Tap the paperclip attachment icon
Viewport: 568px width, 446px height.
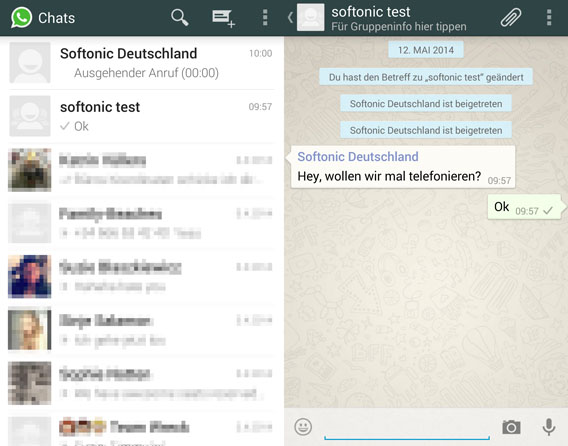[x=511, y=17]
